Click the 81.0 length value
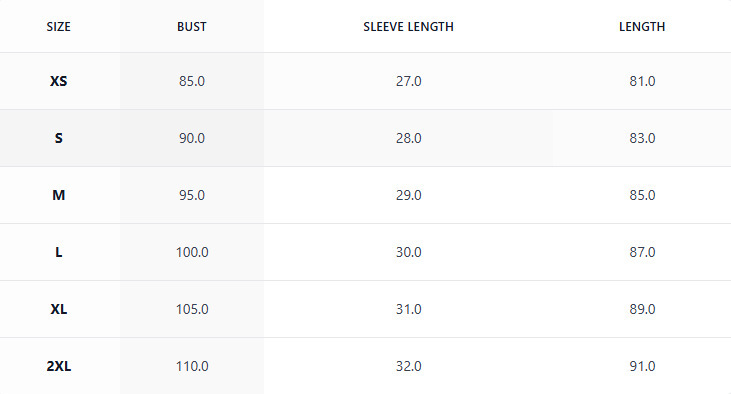The image size is (731, 394). tap(642, 81)
